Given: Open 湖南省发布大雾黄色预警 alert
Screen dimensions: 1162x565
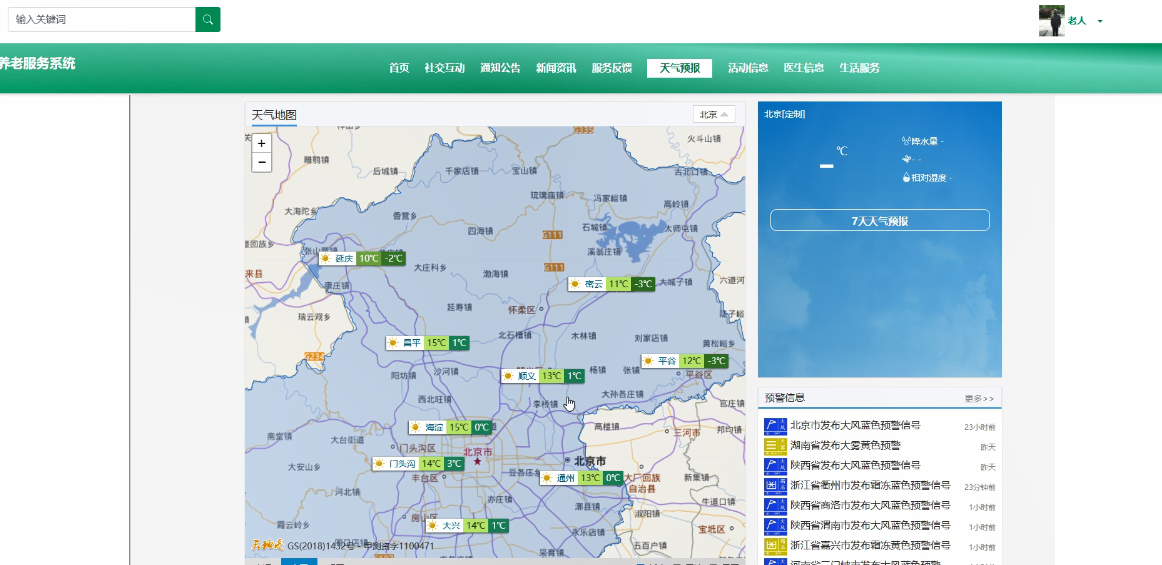Looking at the screenshot, I should pos(846,446).
